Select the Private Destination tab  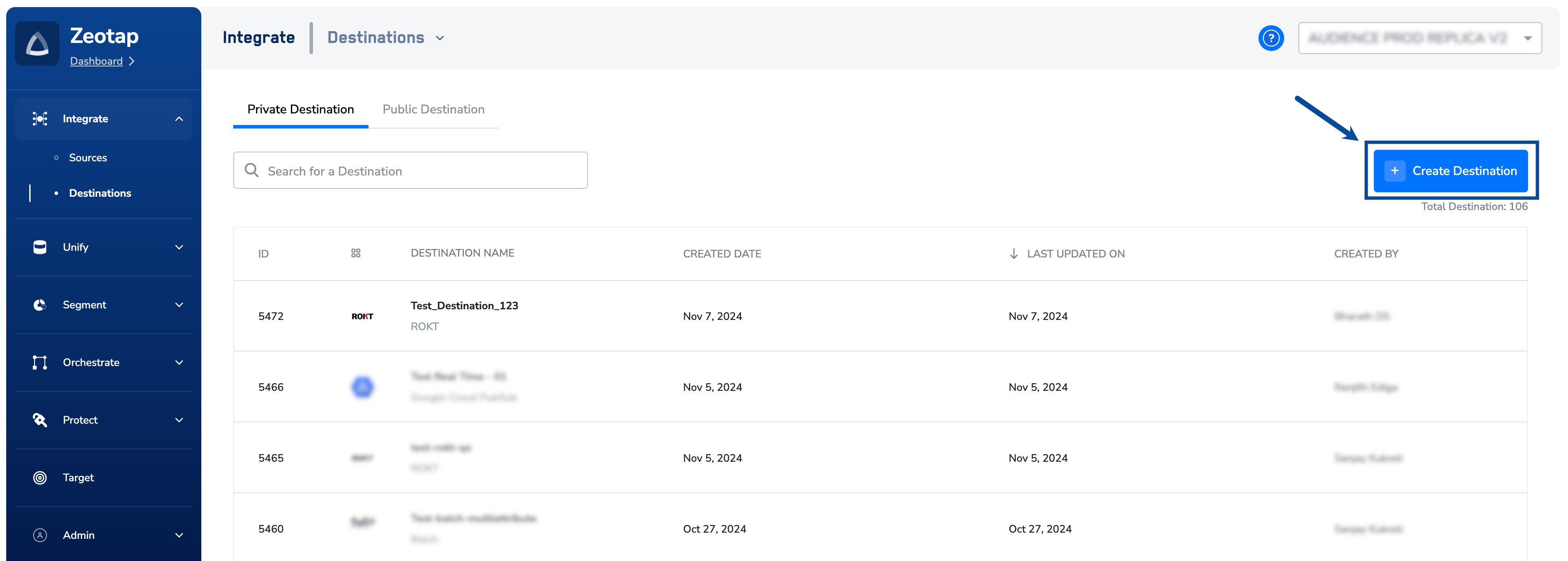coord(300,109)
